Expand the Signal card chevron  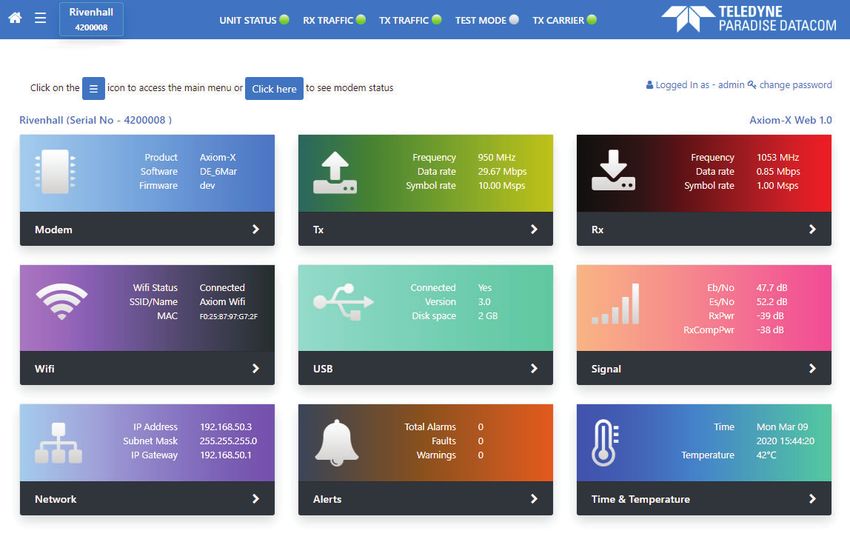(812, 369)
